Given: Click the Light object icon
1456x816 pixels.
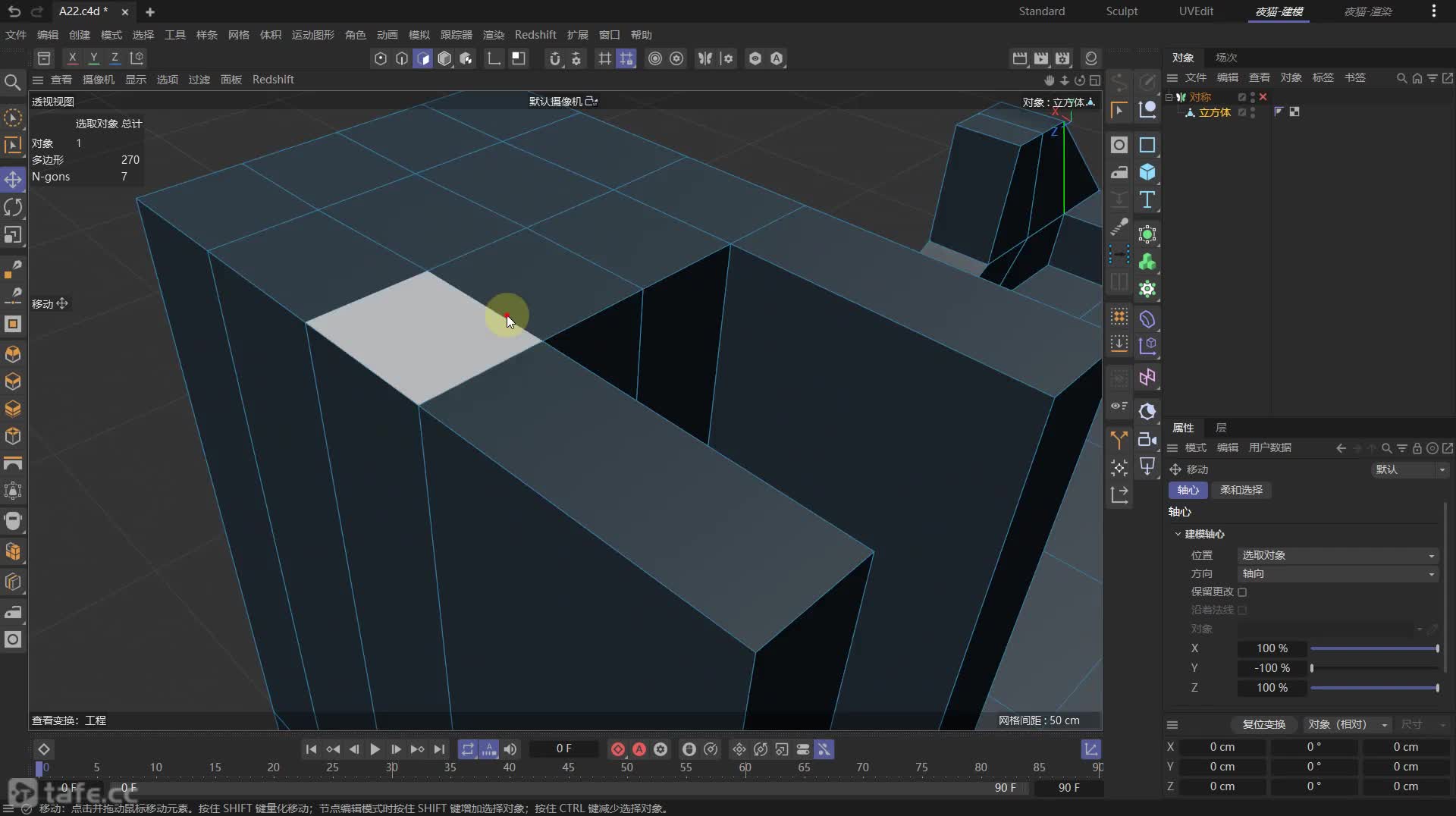Looking at the screenshot, I should pos(1147,466).
